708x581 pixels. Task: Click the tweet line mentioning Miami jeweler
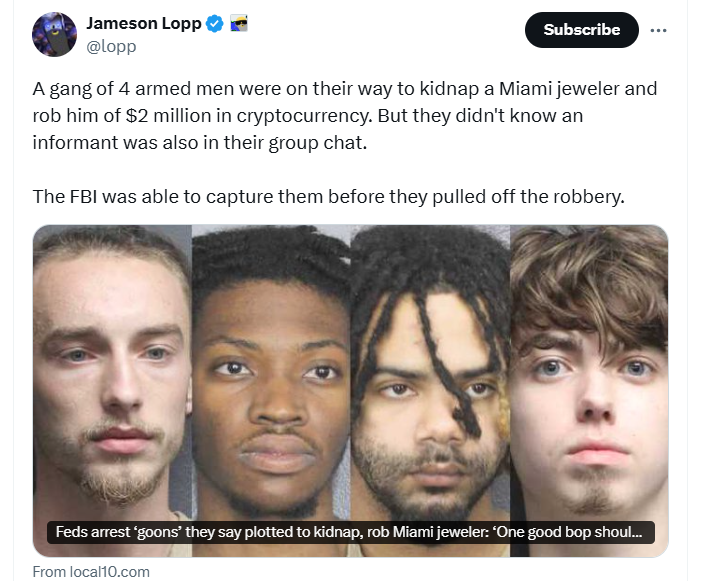point(345,88)
